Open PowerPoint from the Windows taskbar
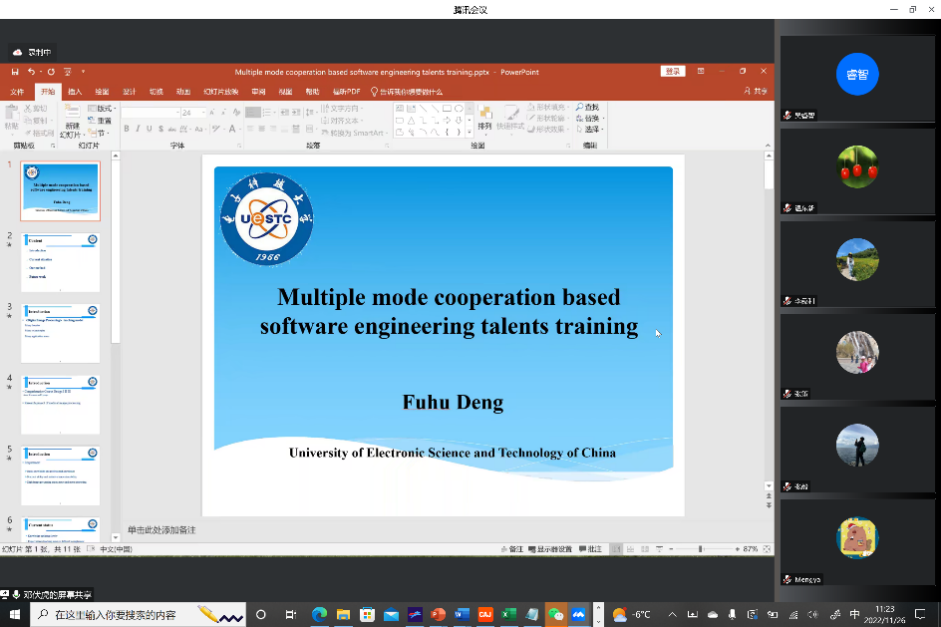 click(438, 614)
